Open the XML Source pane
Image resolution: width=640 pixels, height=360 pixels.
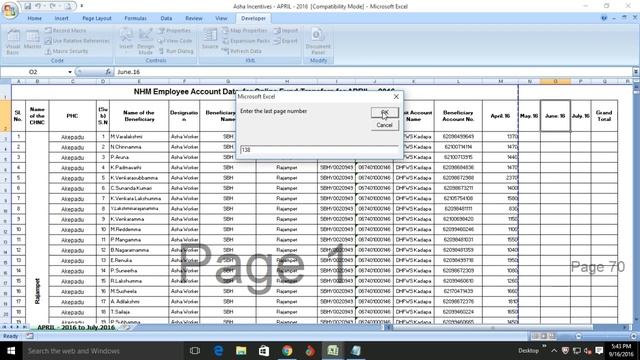(x=210, y=39)
